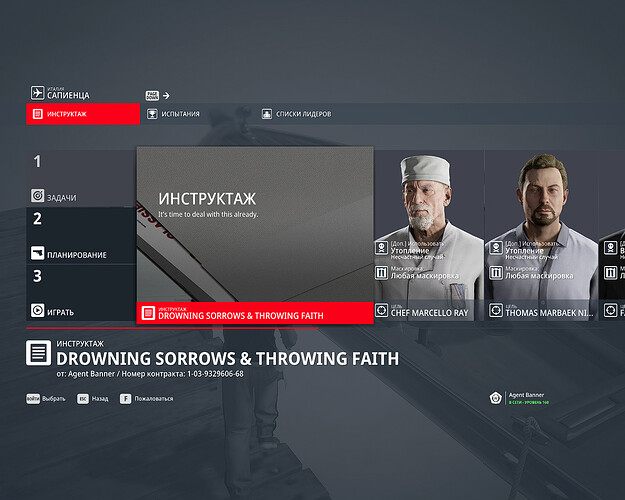Click the target icon beside ЗАДАЧИ

[37, 195]
